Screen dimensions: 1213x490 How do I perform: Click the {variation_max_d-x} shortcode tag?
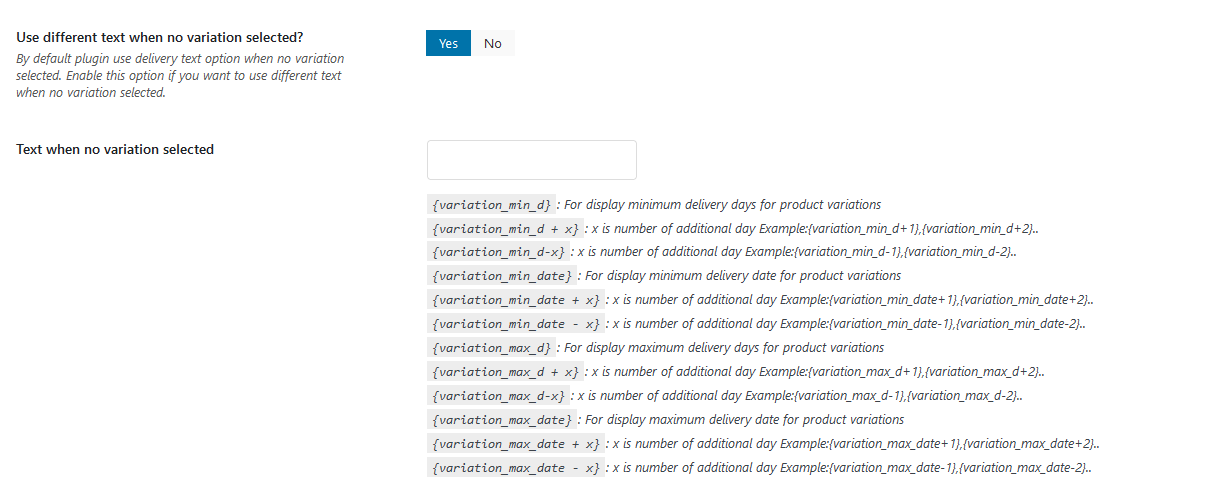pos(498,396)
